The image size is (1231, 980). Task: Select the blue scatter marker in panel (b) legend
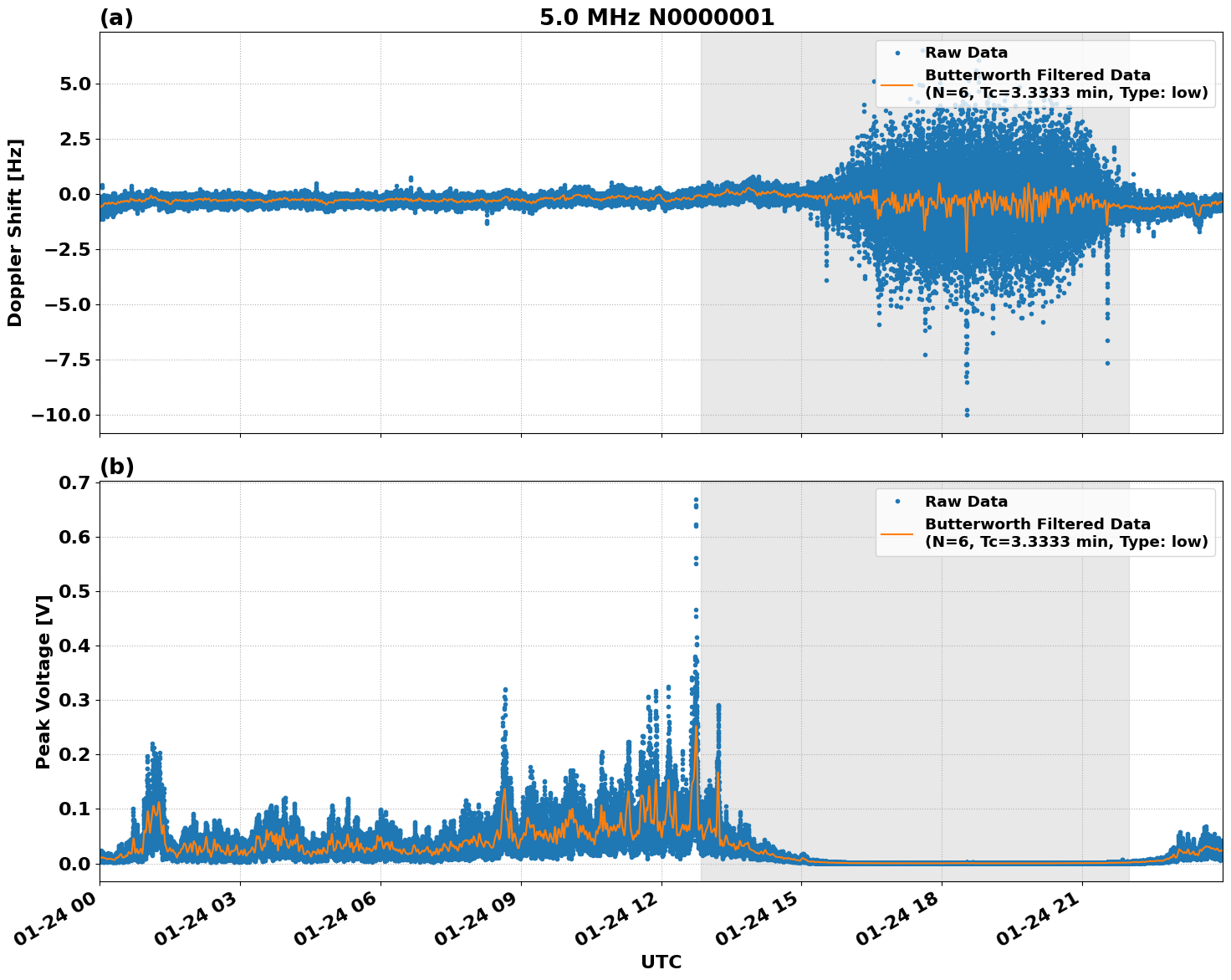[x=899, y=499]
